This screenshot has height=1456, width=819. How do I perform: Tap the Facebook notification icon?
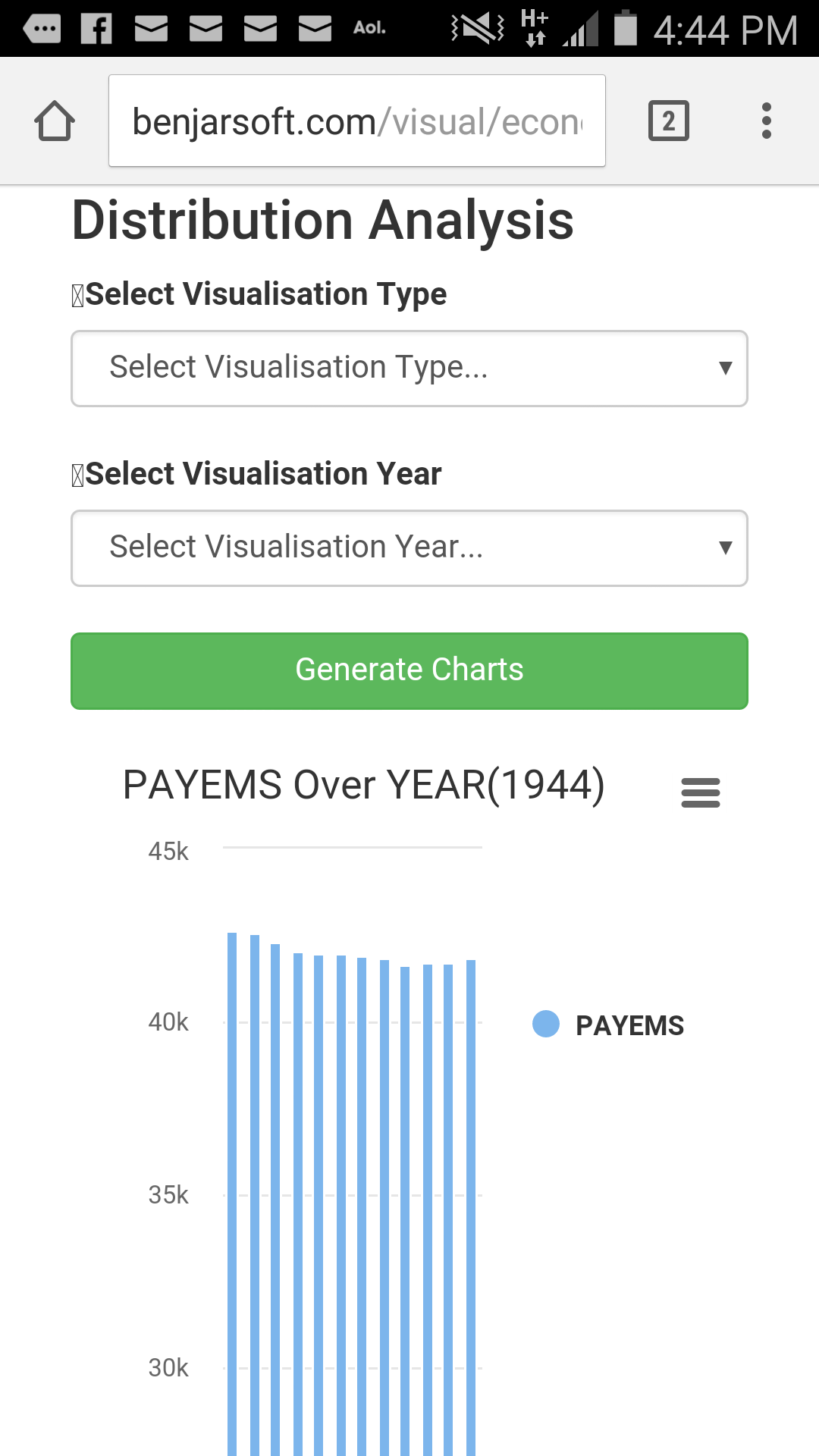96,29
